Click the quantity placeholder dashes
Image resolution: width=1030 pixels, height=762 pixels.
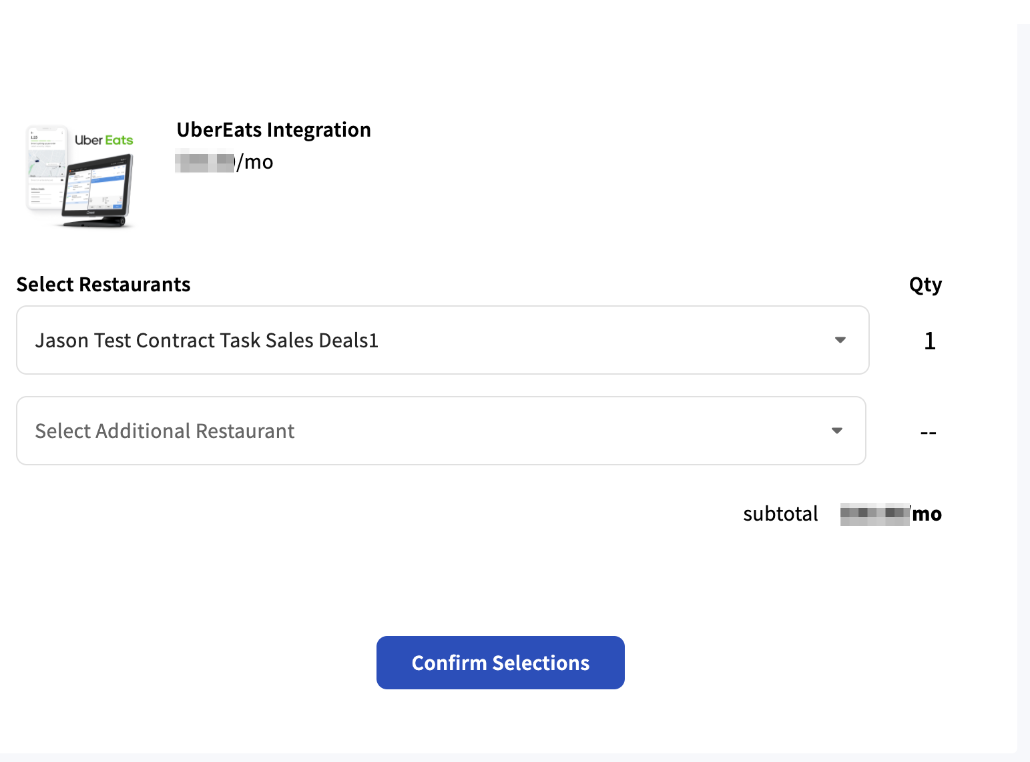pos(928,432)
